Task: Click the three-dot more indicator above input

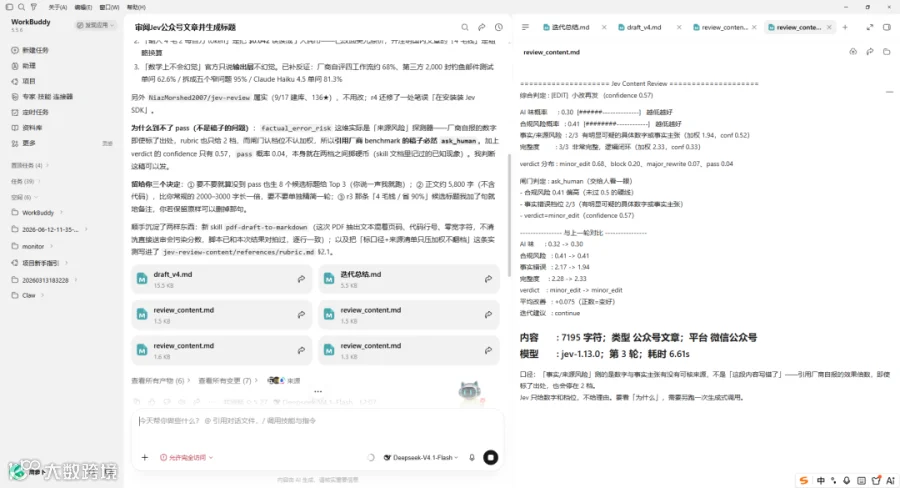Action: pyautogui.click(x=318, y=392)
